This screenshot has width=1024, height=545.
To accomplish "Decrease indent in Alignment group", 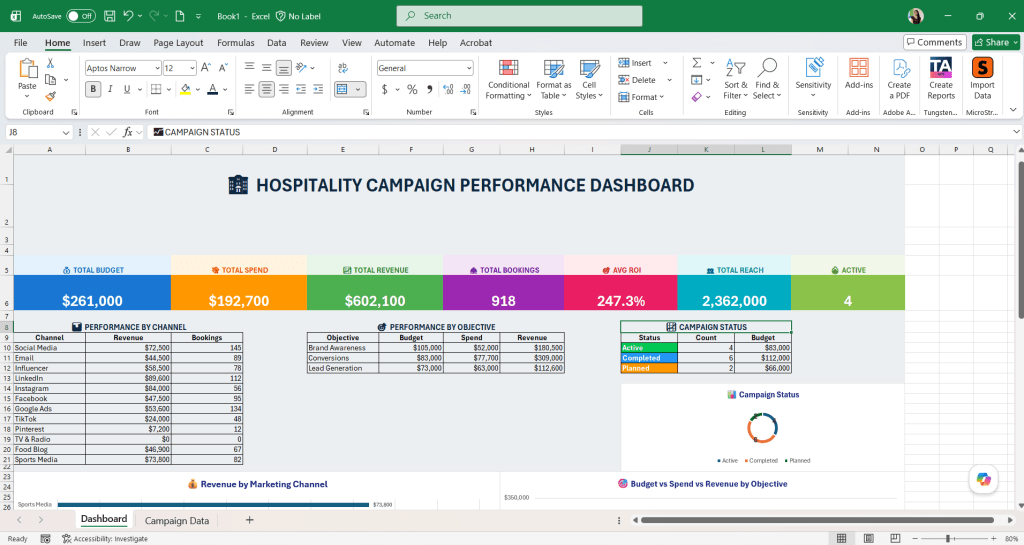I will (301, 89).
